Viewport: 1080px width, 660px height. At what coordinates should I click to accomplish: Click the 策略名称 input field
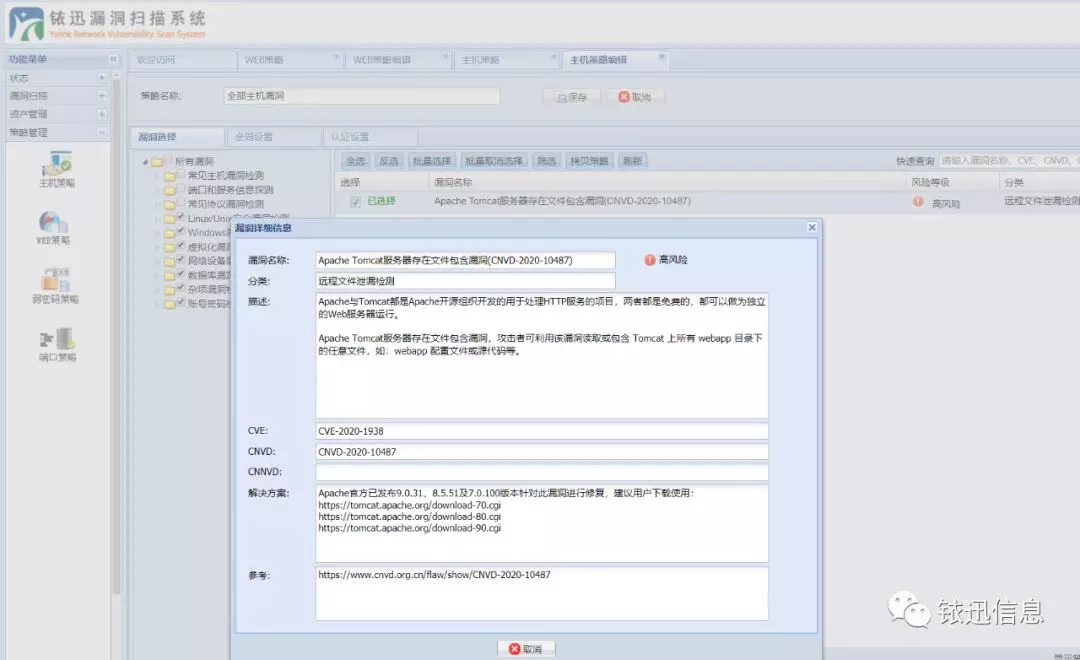point(362,96)
